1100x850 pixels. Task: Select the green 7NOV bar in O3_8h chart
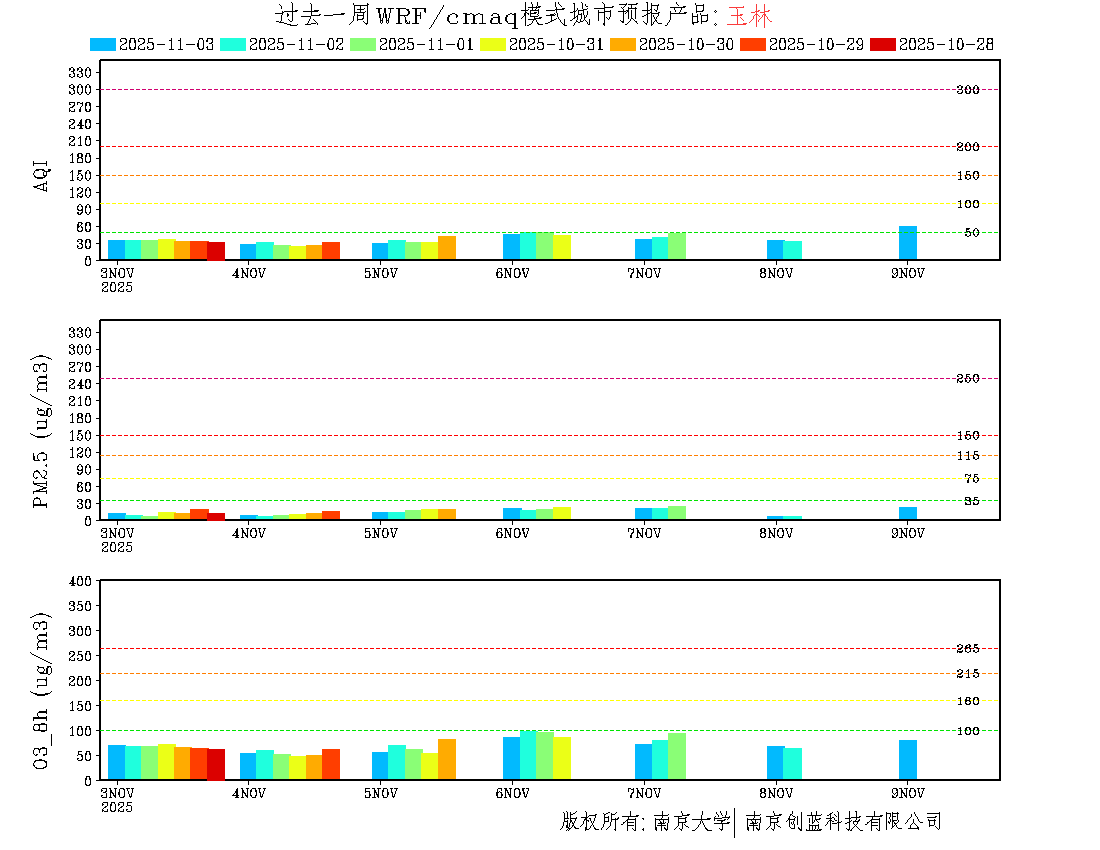pyautogui.click(x=677, y=756)
